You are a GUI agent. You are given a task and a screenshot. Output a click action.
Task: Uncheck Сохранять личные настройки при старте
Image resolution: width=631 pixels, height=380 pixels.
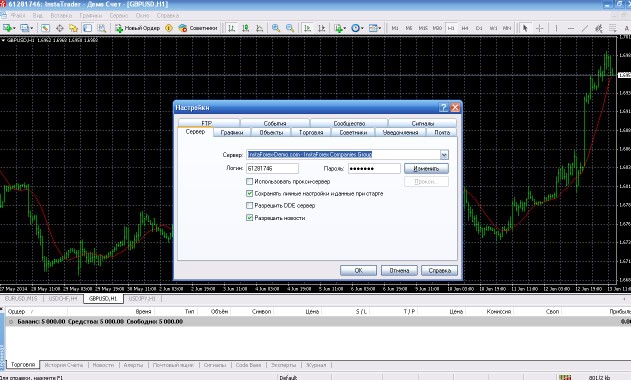click(x=250, y=194)
